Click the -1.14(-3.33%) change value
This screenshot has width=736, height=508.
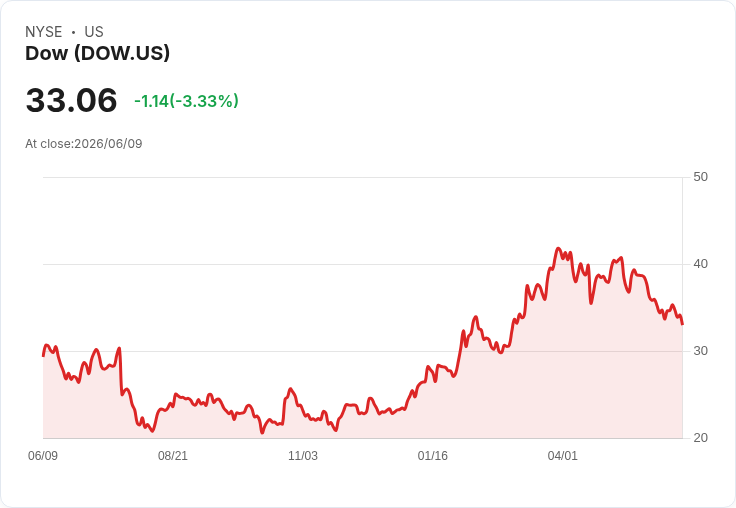[186, 101]
